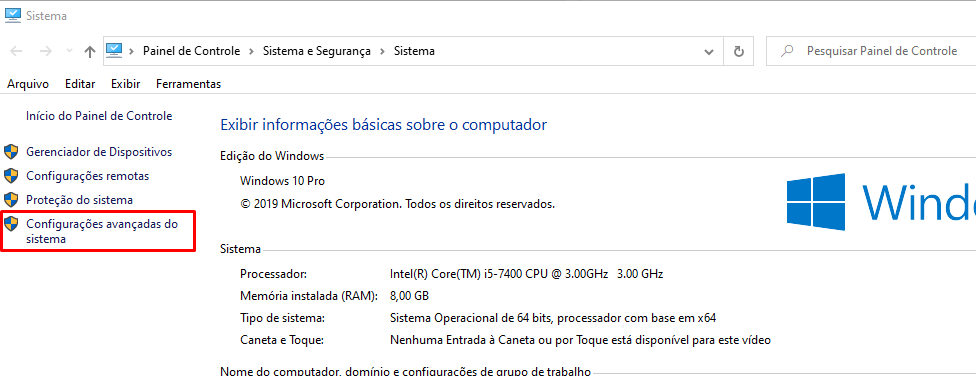Open the Arquivo menu

(28, 83)
